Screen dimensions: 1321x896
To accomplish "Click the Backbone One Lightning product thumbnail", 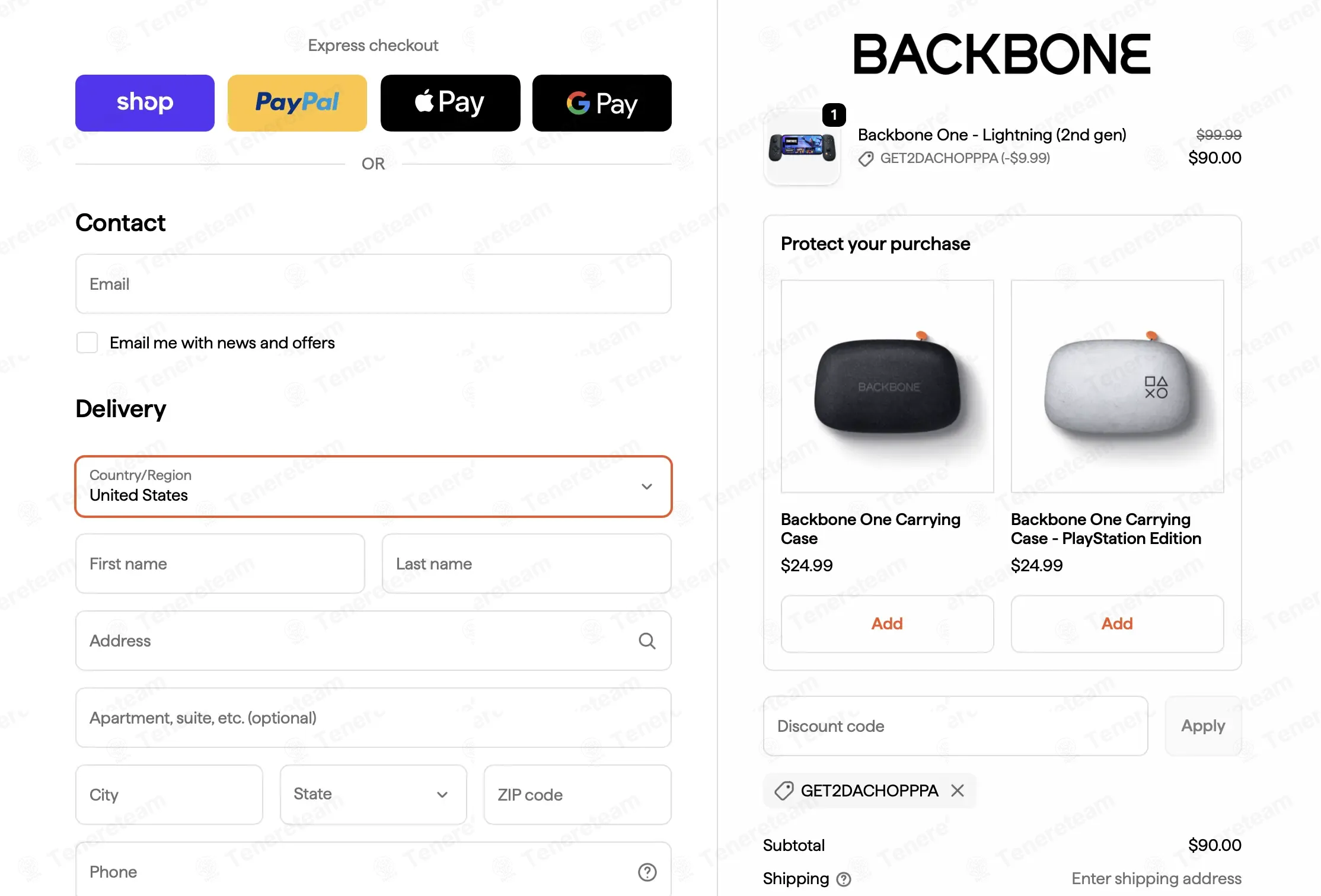I will [802, 148].
